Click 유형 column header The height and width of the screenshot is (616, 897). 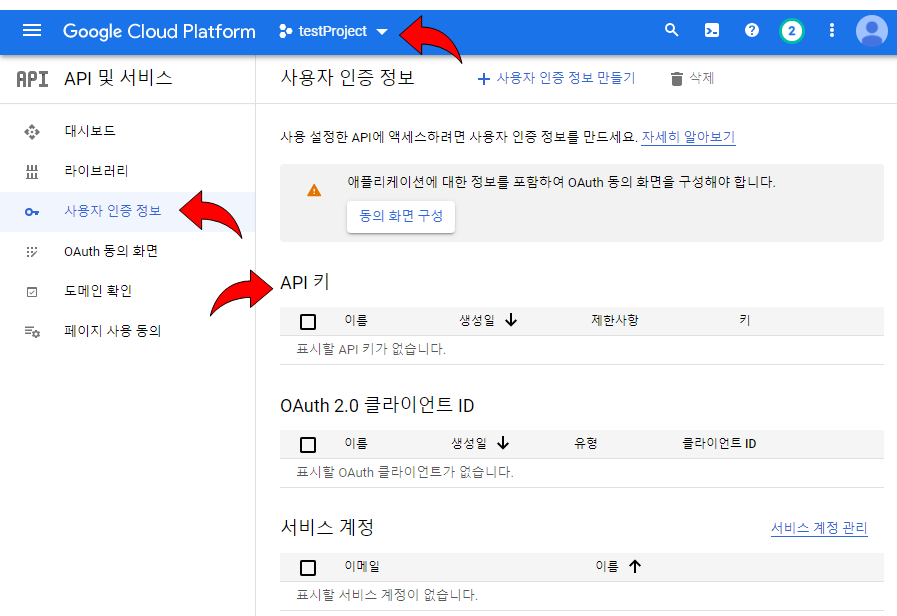tap(586, 443)
